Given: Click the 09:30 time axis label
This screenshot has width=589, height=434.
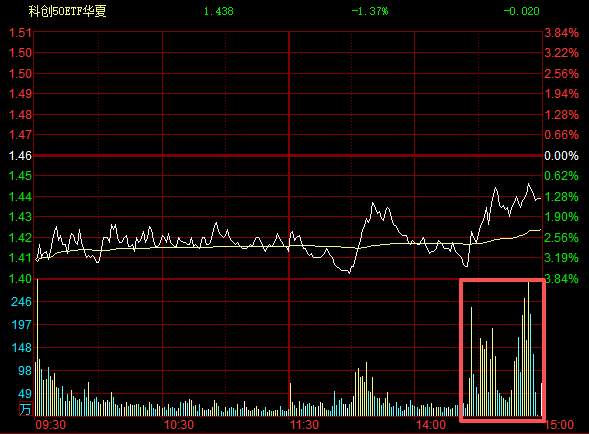Looking at the screenshot, I should click(51, 425).
